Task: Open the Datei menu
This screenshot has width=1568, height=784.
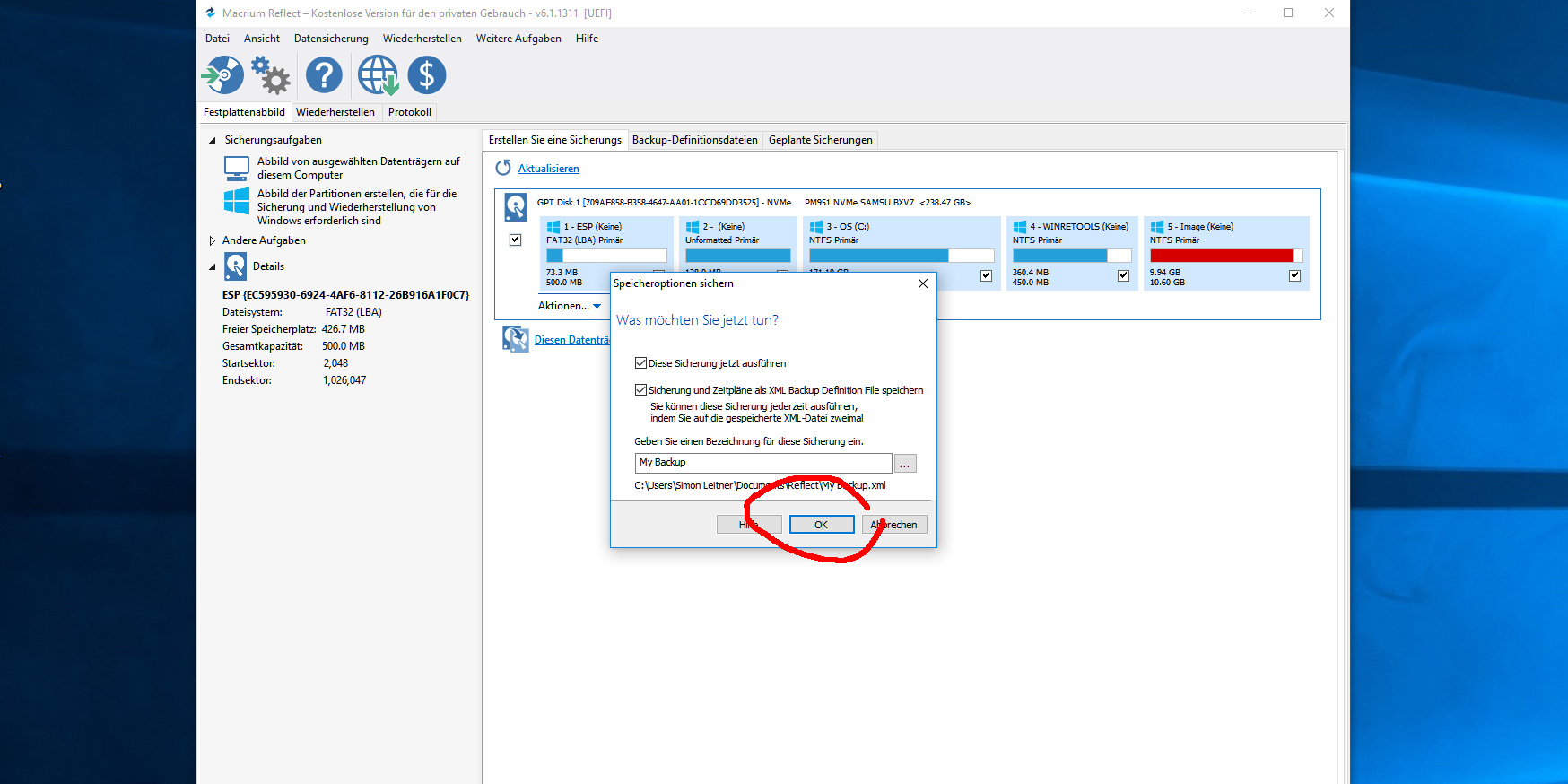Action: pyautogui.click(x=217, y=39)
